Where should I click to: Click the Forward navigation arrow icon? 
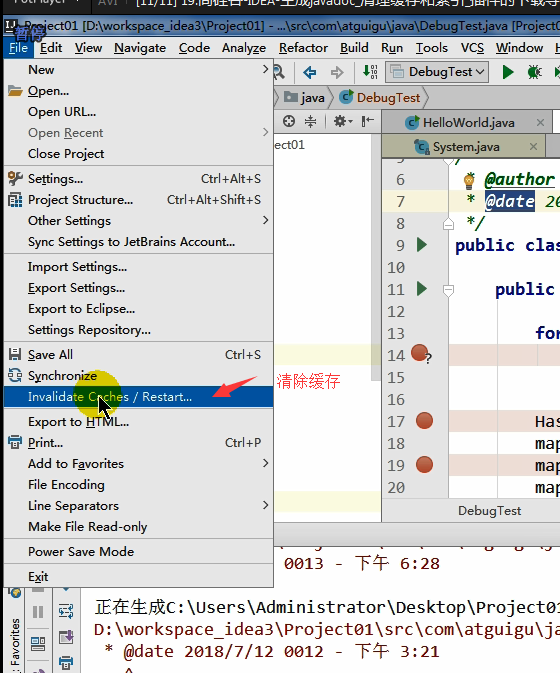coord(337,72)
